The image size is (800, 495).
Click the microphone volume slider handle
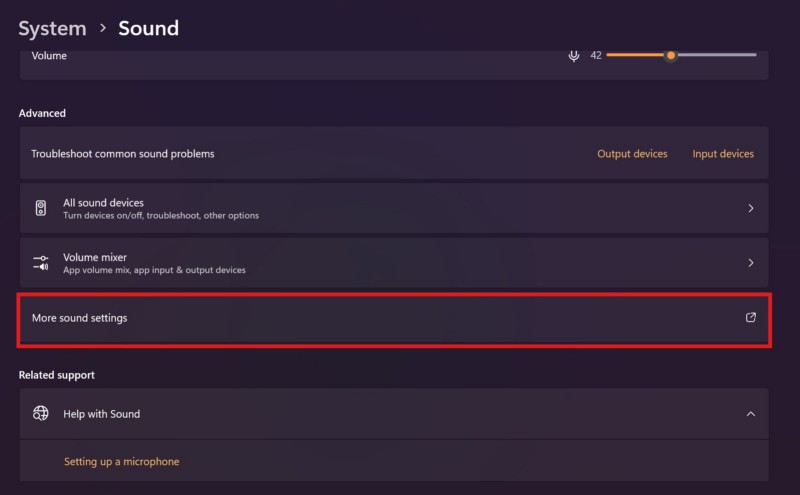pyautogui.click(x=671, y=56)
